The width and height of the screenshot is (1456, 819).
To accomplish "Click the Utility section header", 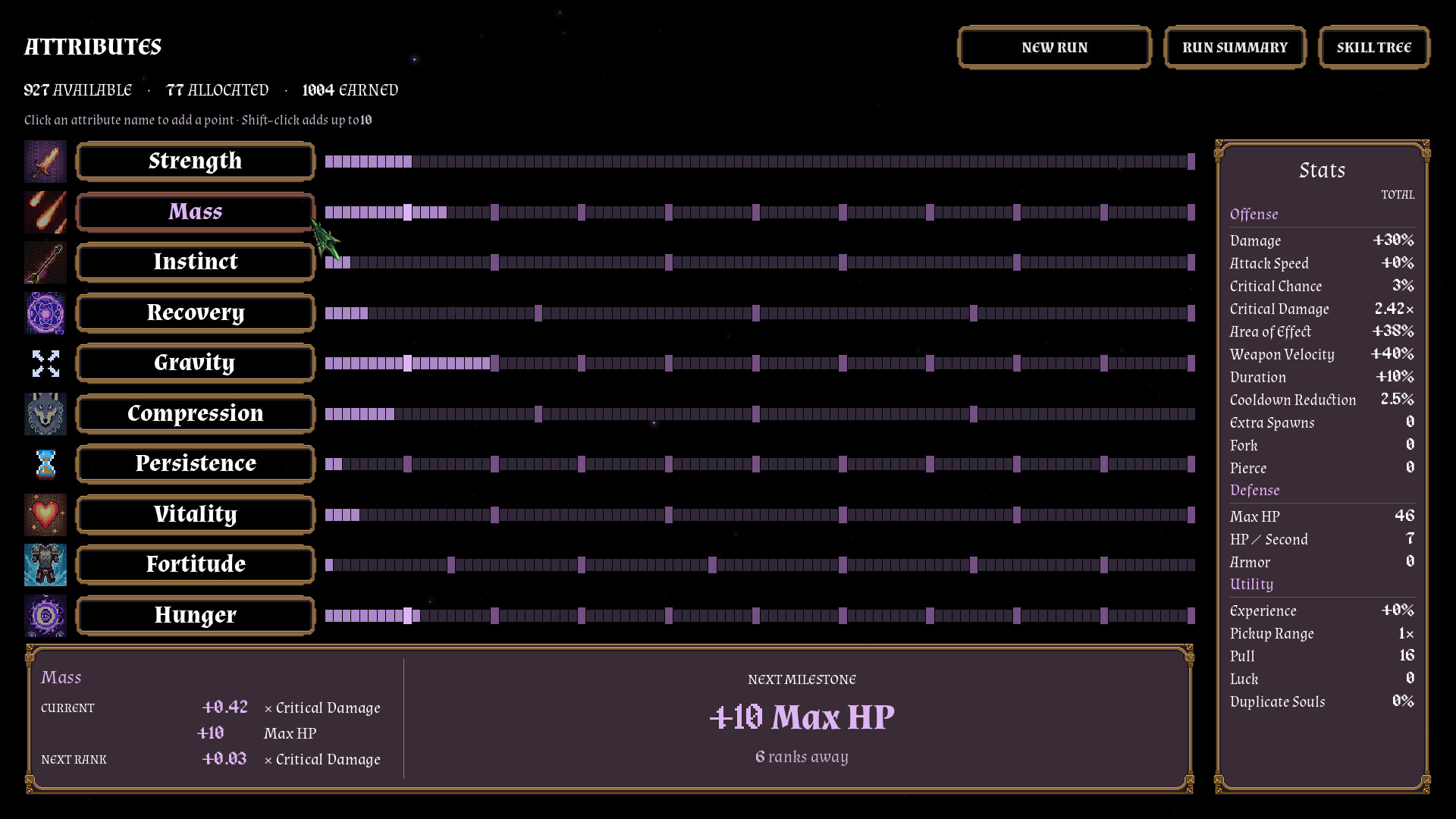I will (x=1252, y=585).
